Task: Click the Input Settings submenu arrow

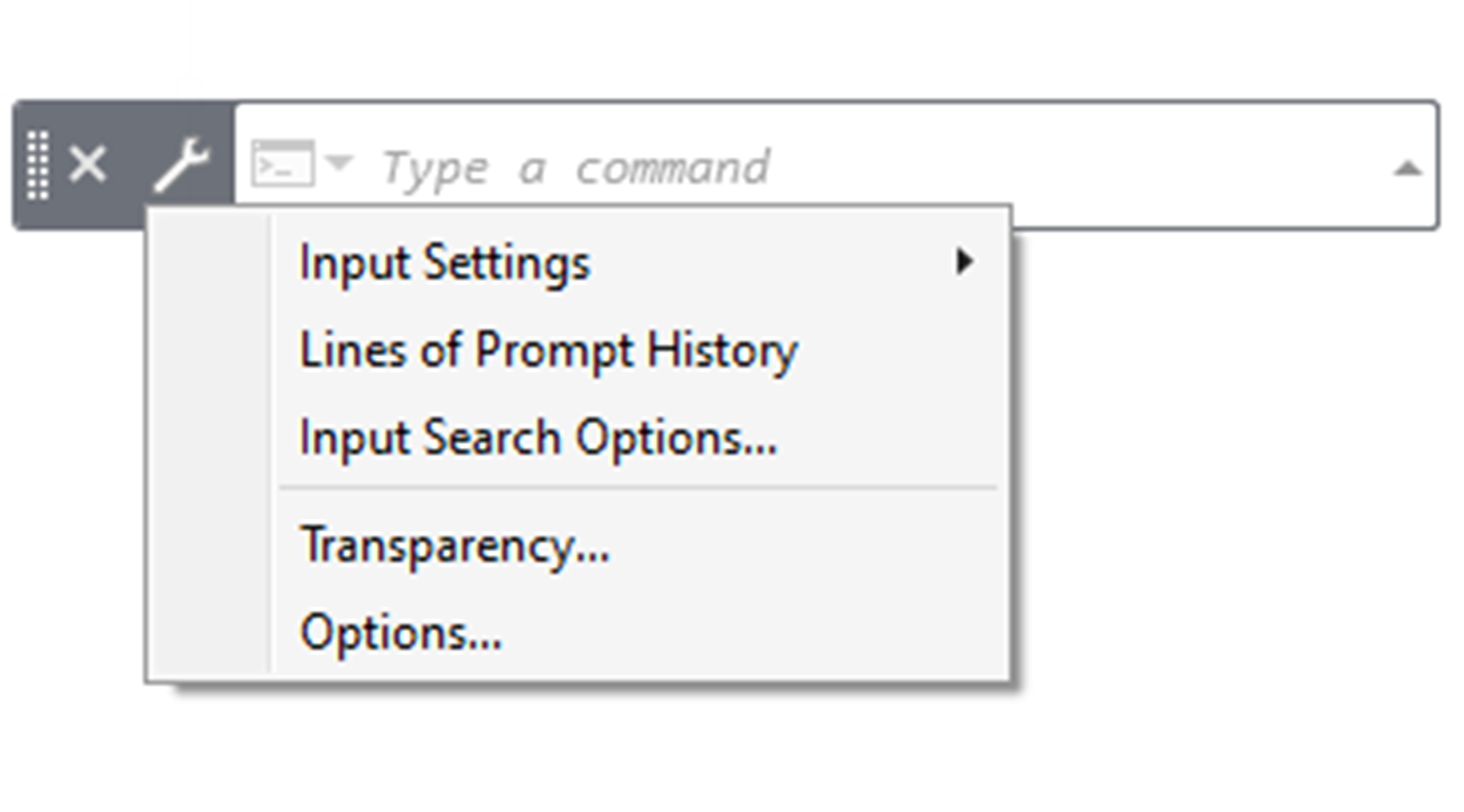Action: pyautogui.click(x=964, y=262)
